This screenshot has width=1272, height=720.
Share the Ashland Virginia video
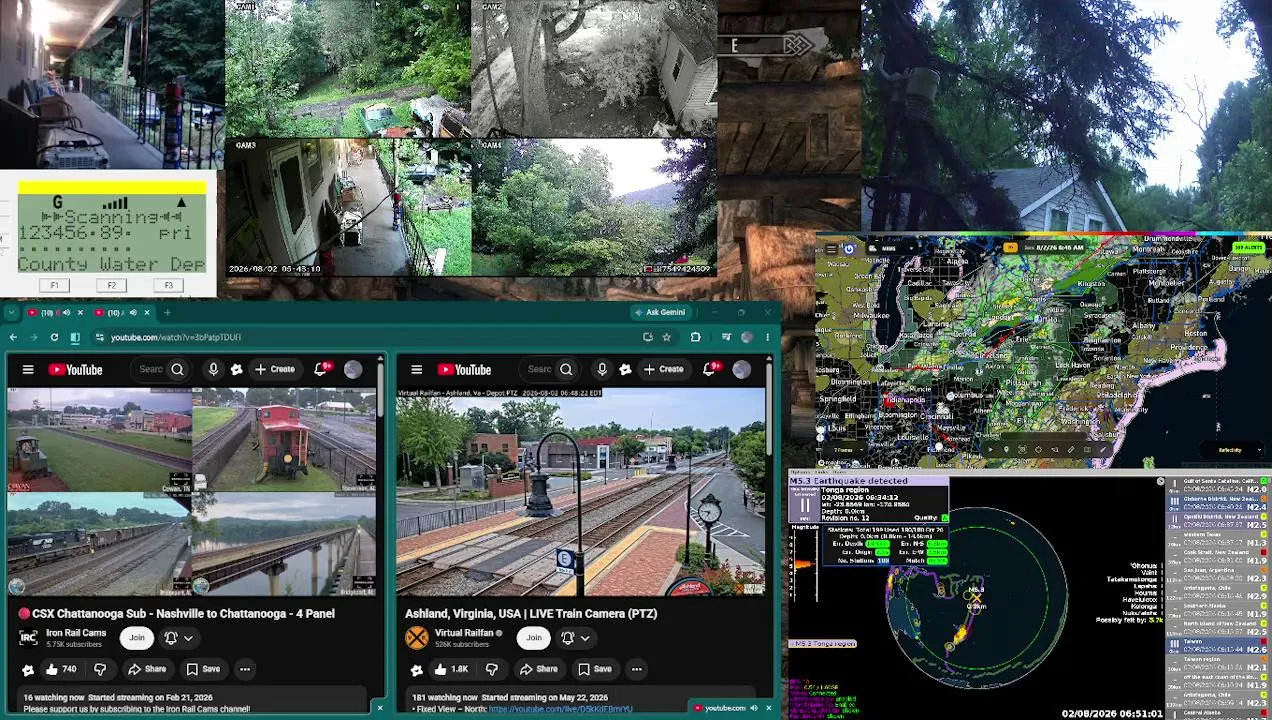(x=538, y=669)
